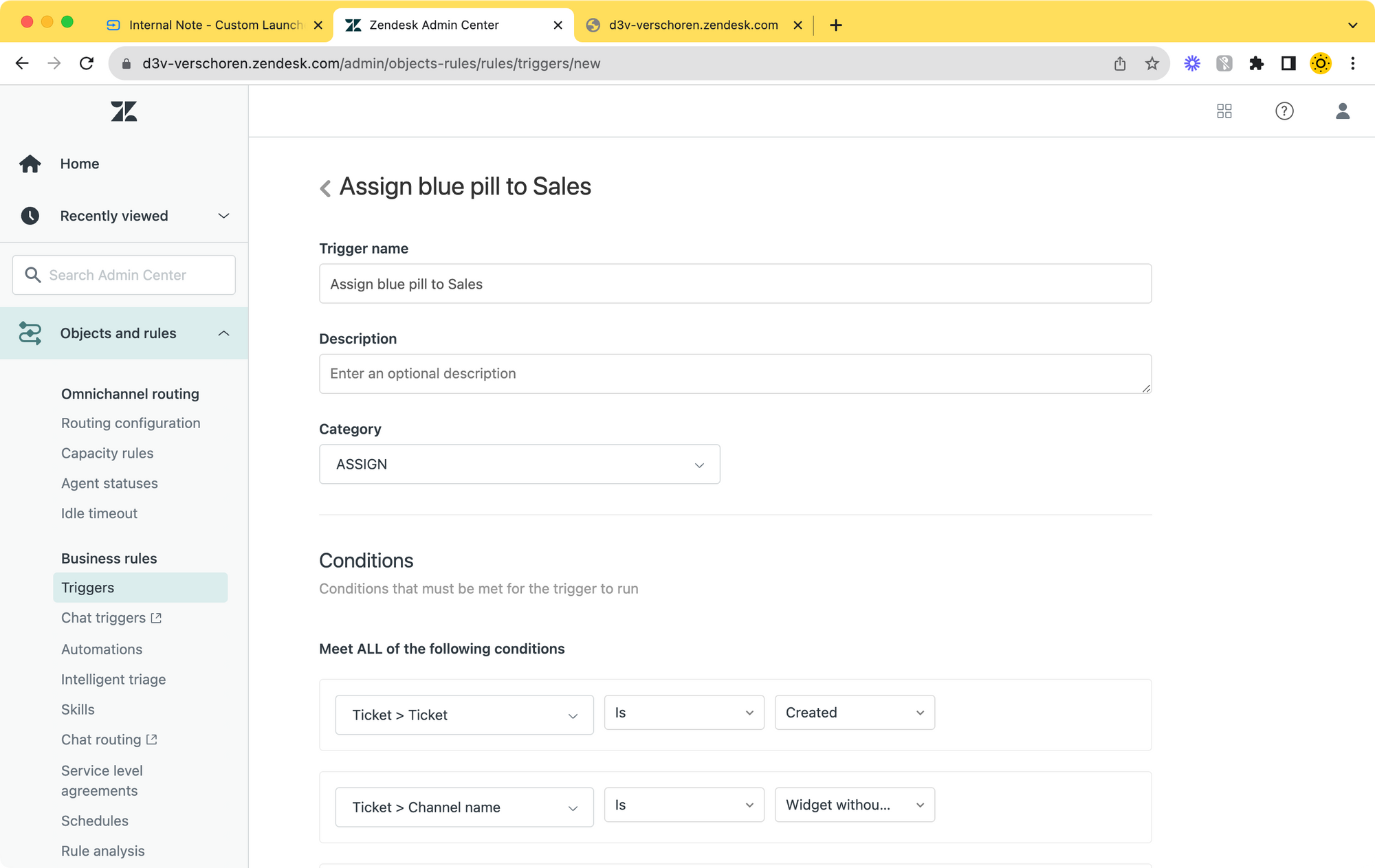Expand the Recently viewed section
Screen dimensions: 1375x868
click(x=223, y=216)
